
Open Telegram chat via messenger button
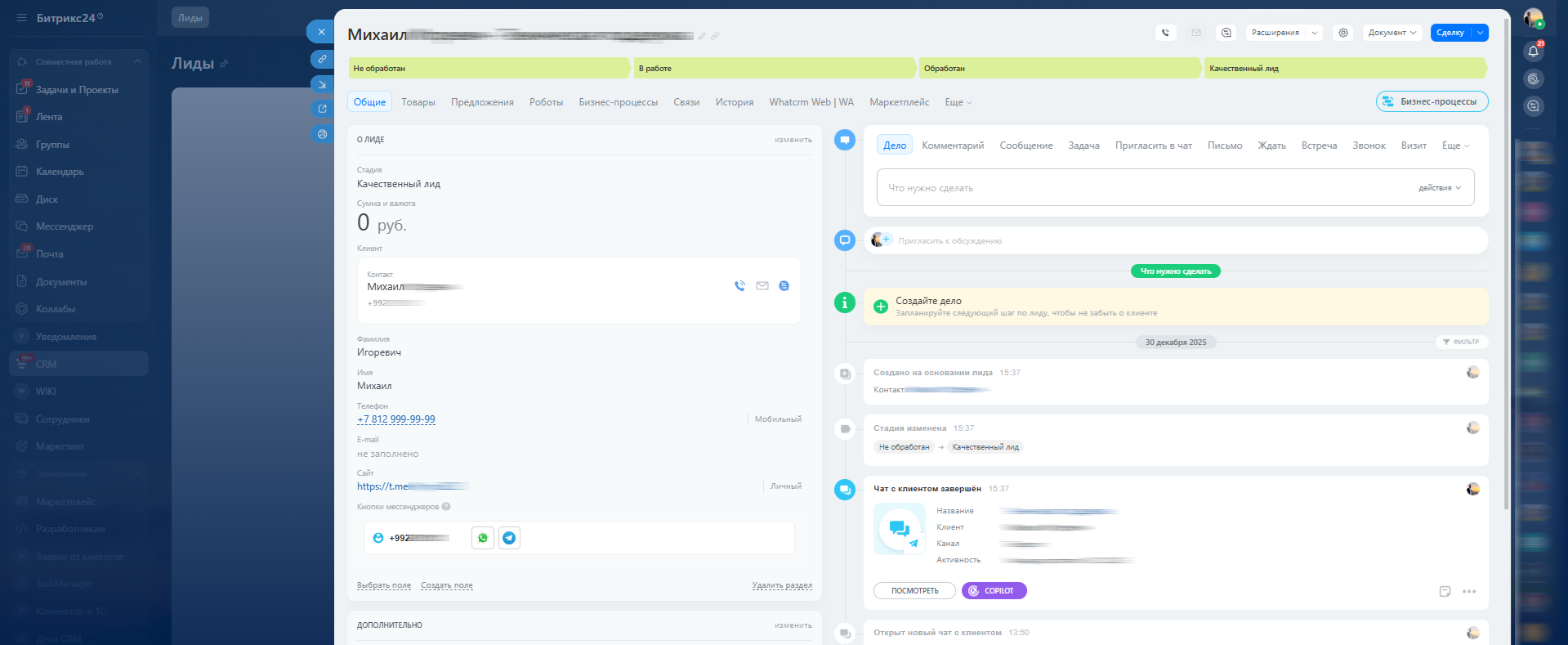(509, 538)
